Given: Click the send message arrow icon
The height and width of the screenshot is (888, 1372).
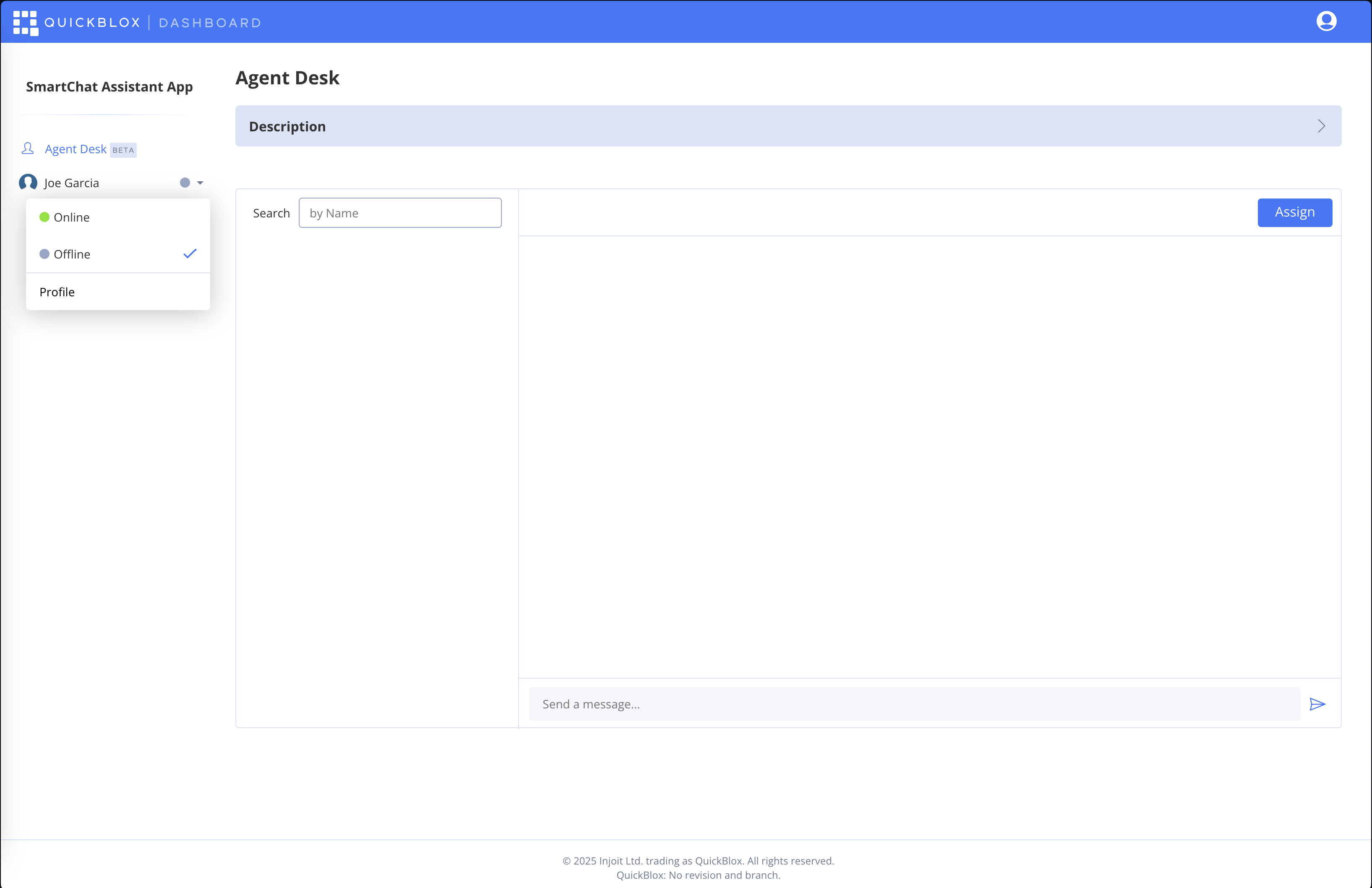Looking at the screenshot, I should 1317,704.
